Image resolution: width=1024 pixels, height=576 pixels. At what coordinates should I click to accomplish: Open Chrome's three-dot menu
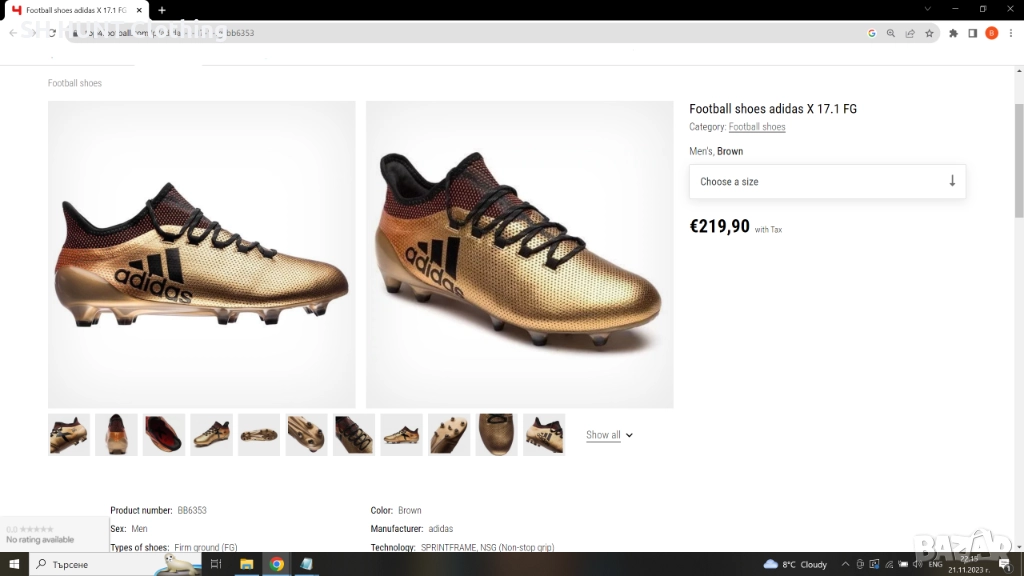click(x=1011, y=33)
